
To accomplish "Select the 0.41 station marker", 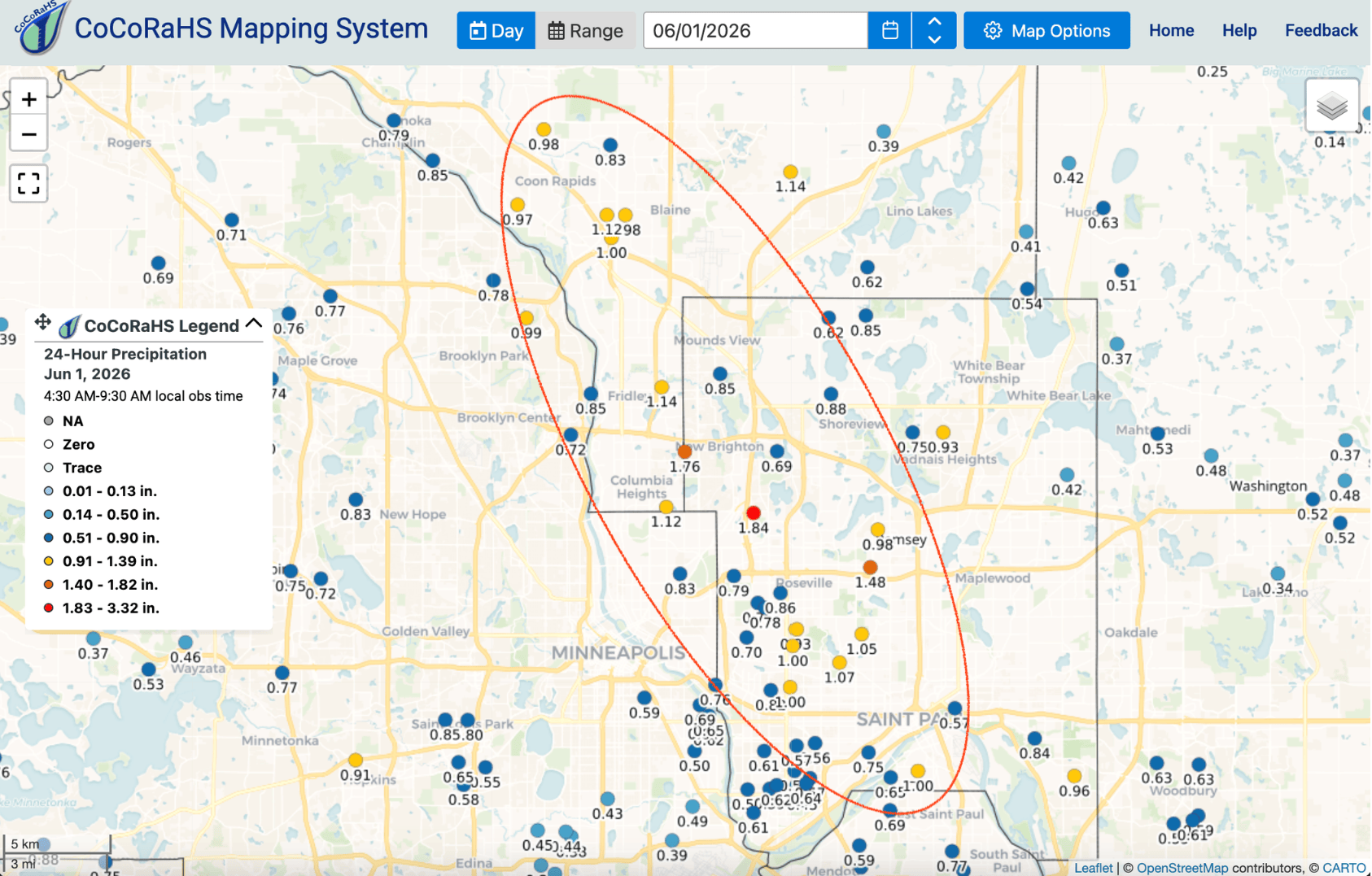I will (1026, 232).
